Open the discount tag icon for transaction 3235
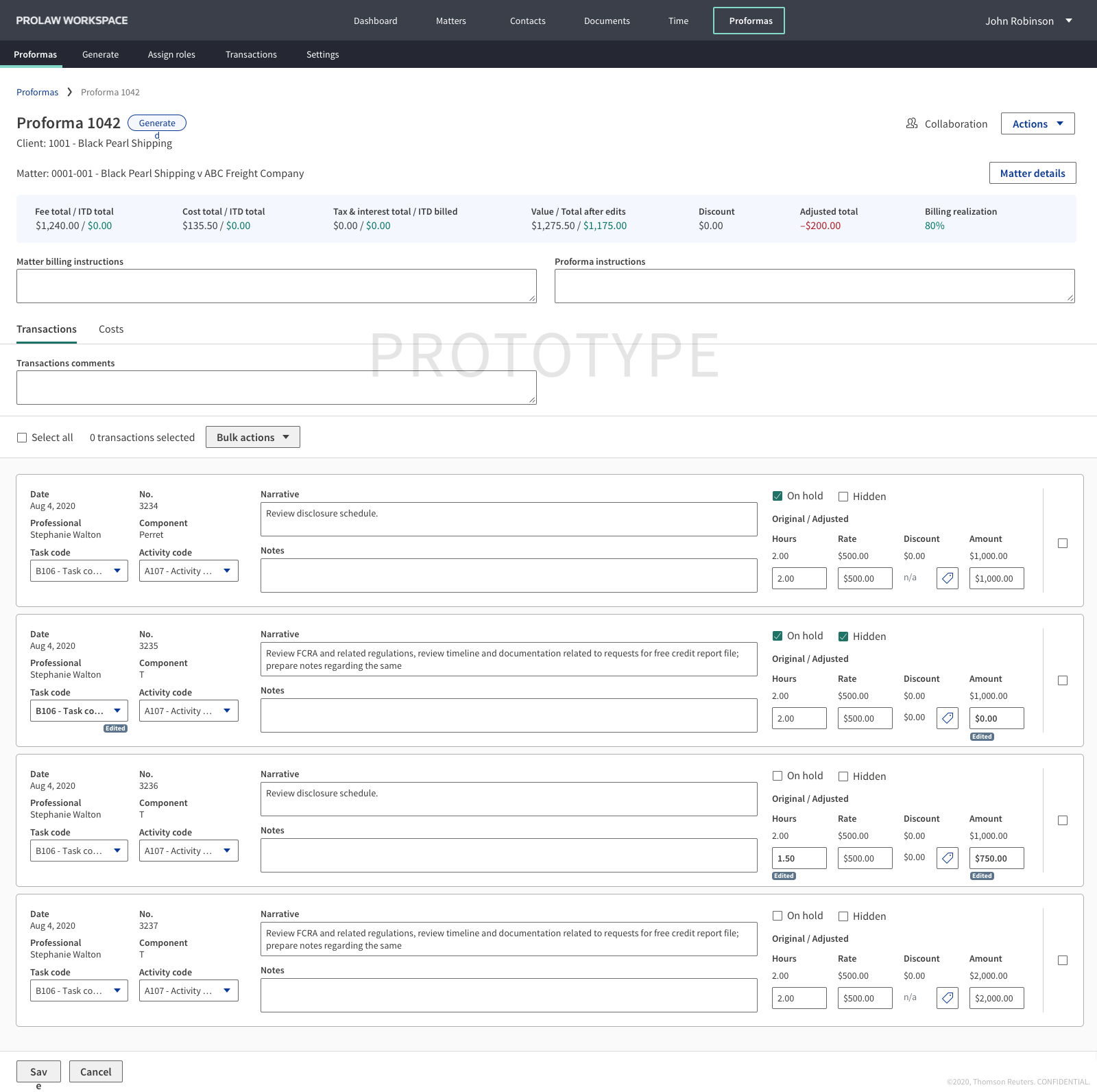 pyautogui.click(x=948, y=718)
